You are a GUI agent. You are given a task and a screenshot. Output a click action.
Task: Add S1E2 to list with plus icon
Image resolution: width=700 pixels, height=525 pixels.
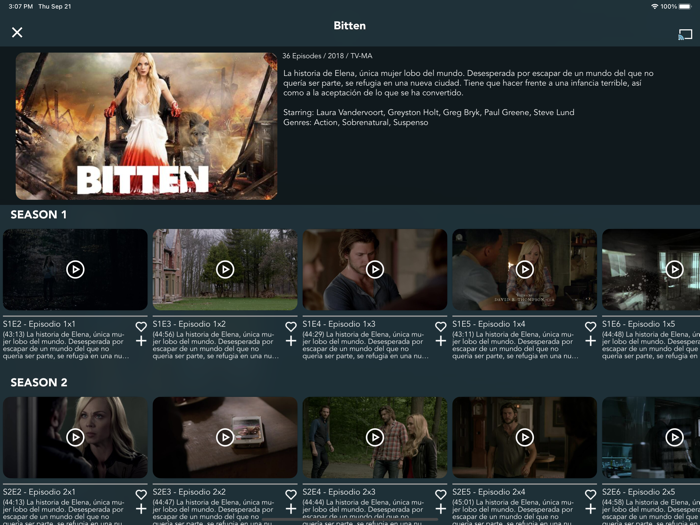pos(141,341)
